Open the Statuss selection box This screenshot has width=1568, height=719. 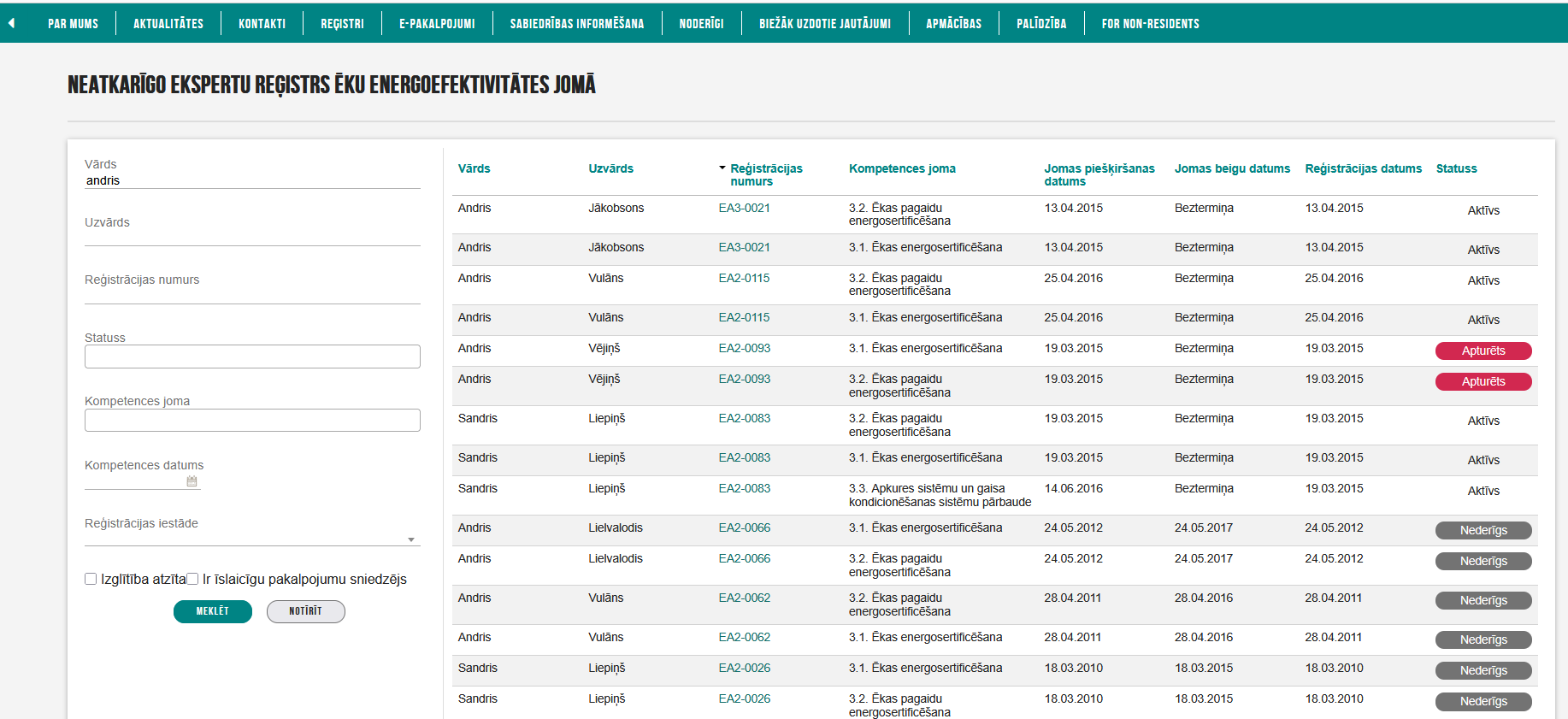click(252, 357)
